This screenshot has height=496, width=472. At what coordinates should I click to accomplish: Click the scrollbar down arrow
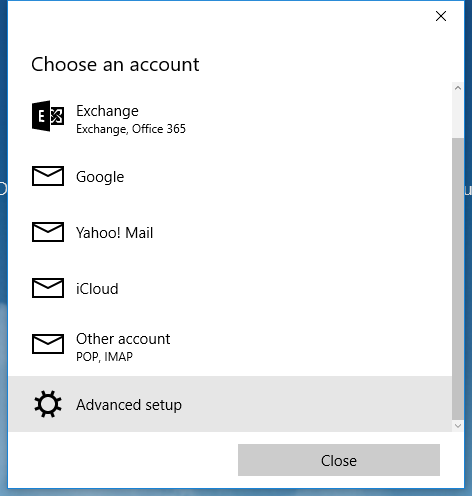458,426
